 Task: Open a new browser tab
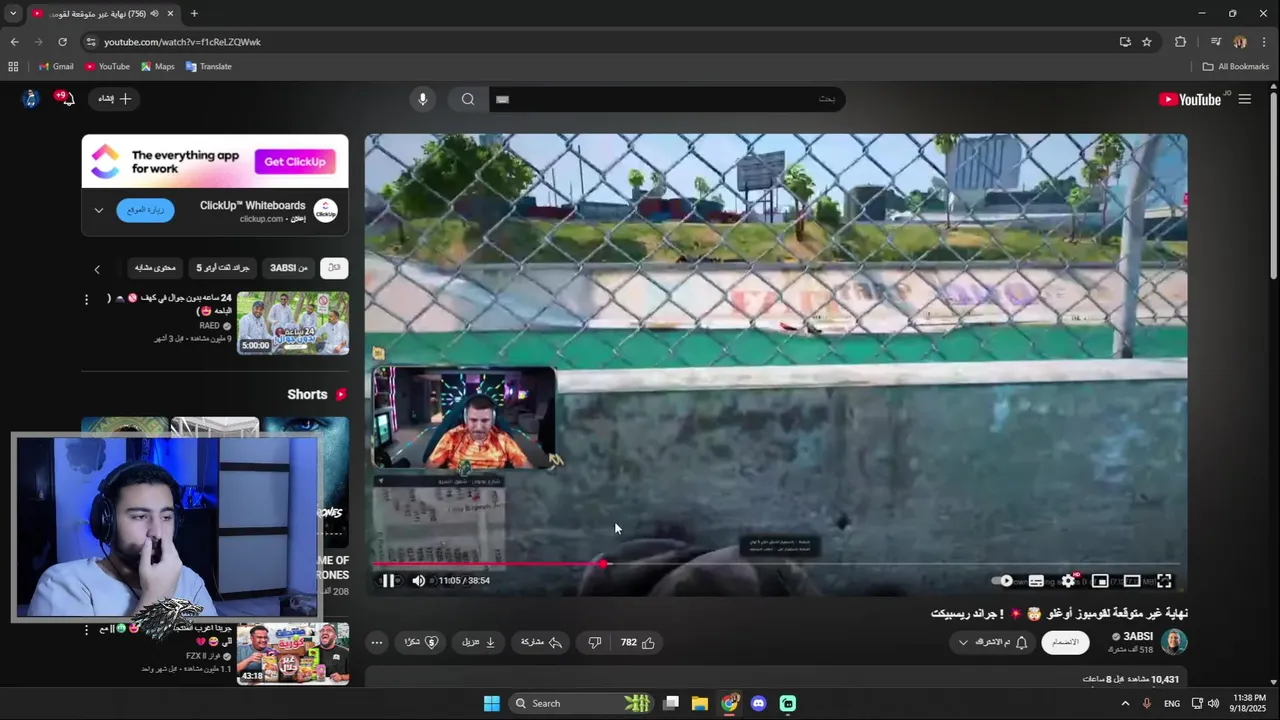coord(194,13)
